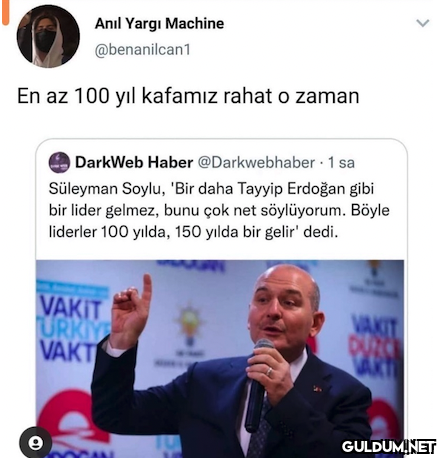Screen dimensions: 440x458
Task: Tap the tagged people icon on photo
Action: click(x=36, y=442)
